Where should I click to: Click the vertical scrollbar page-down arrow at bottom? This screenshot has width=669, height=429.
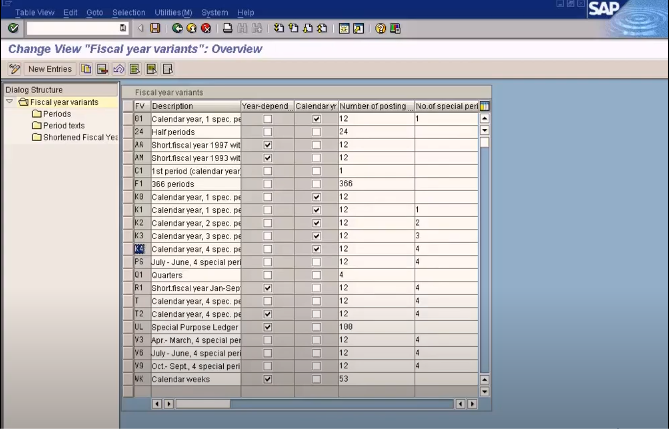[x=485, y=391]
